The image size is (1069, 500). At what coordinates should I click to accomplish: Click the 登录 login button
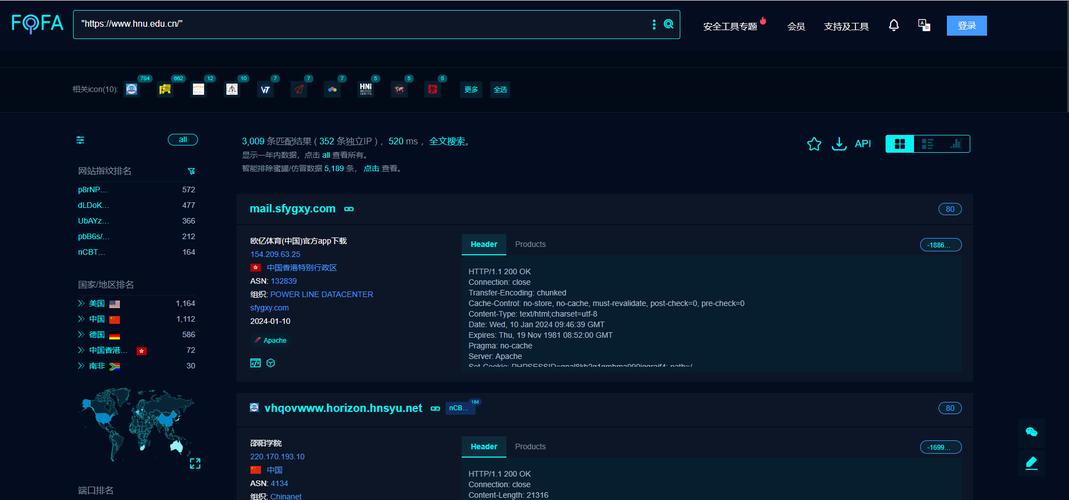[966, 25]
